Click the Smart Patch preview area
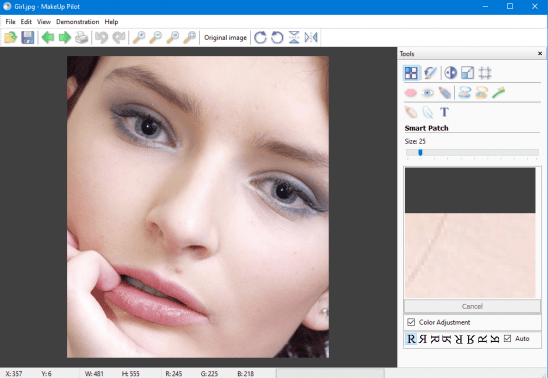 coord(470,233)
